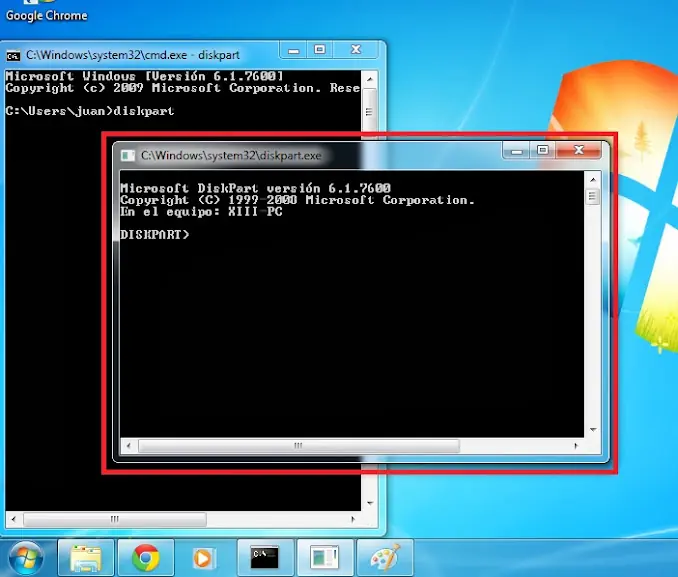
Task: Click 'C:\Users\juan>diskpart' line in cmd window
Action: coord(90,111)
